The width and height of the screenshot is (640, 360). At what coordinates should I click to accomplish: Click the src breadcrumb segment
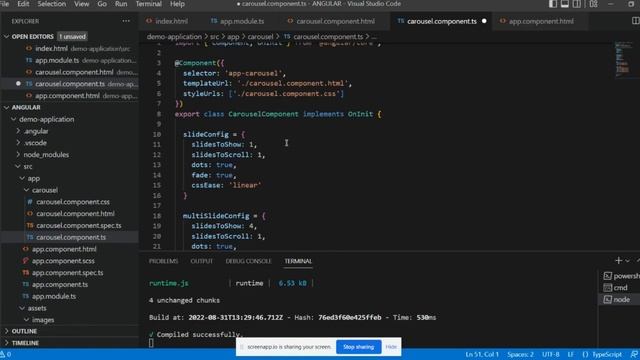coord(214,37)
